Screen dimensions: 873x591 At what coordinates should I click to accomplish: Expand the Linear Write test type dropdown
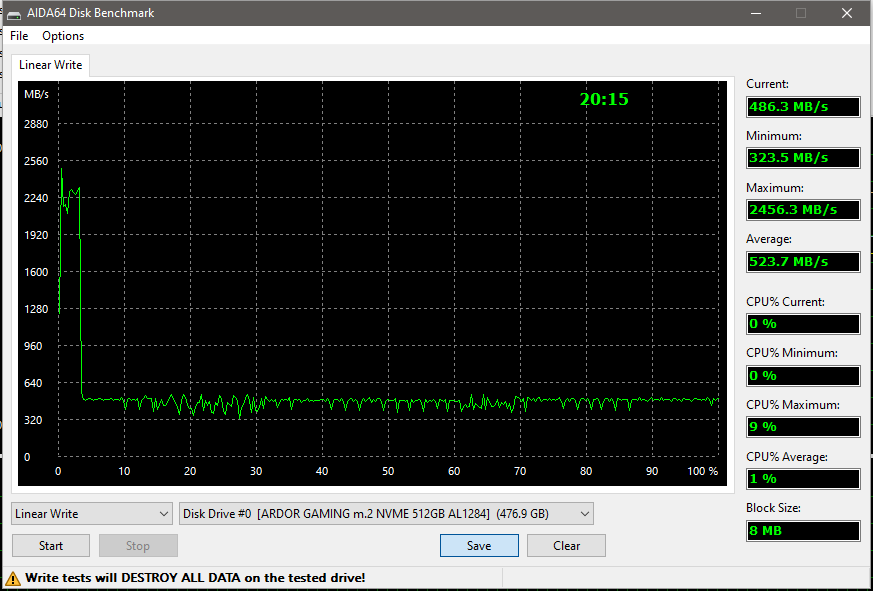pyautogui.click(x=91, y=514)
